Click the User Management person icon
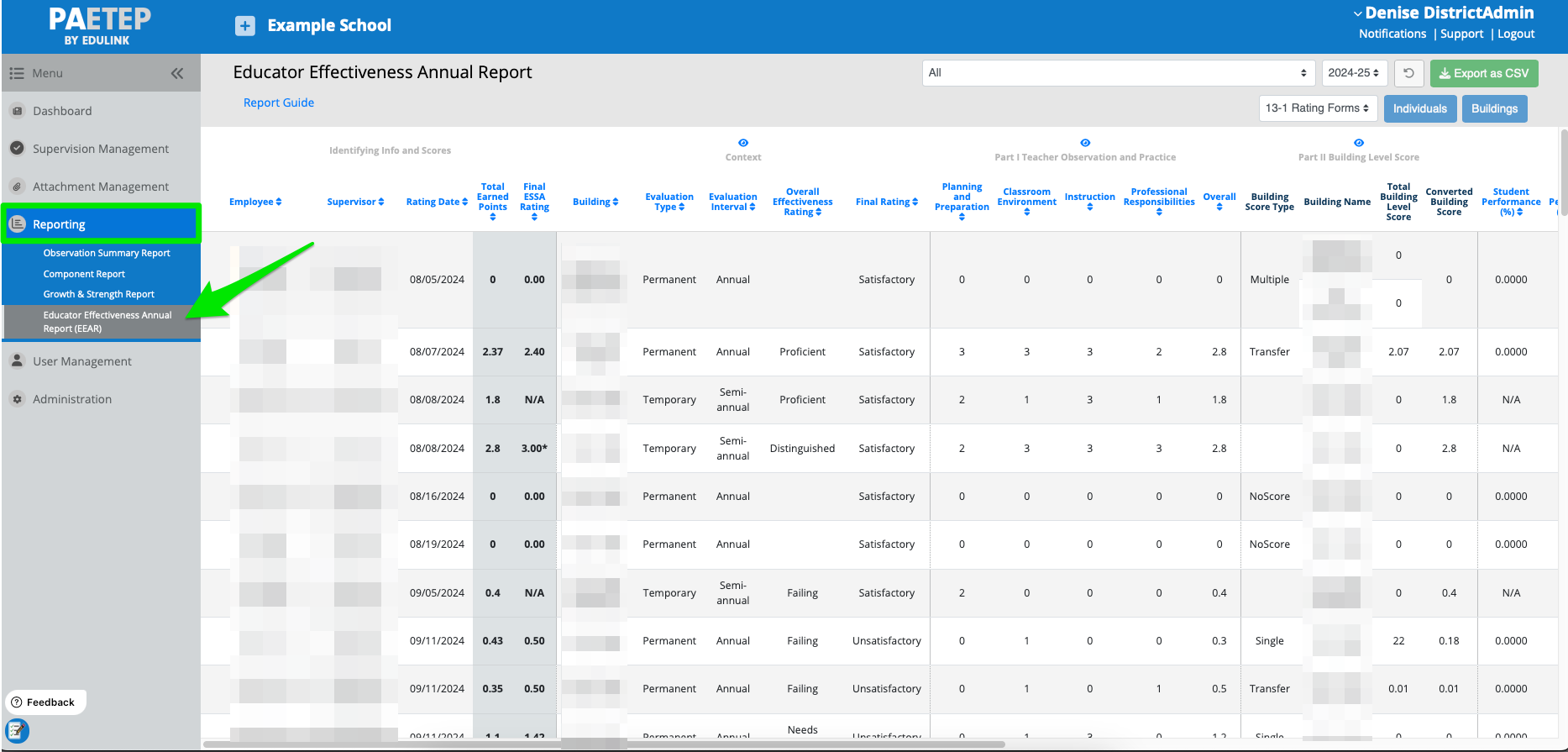The image size is (1568, 752). pyautogui.click(x=17, y=361)
